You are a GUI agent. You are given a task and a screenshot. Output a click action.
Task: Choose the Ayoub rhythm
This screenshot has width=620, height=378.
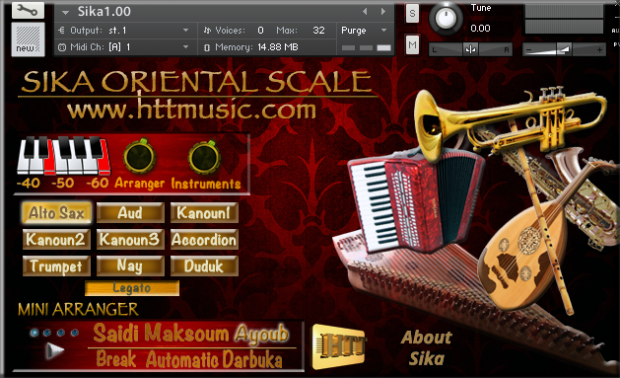[x=261, y=334]
